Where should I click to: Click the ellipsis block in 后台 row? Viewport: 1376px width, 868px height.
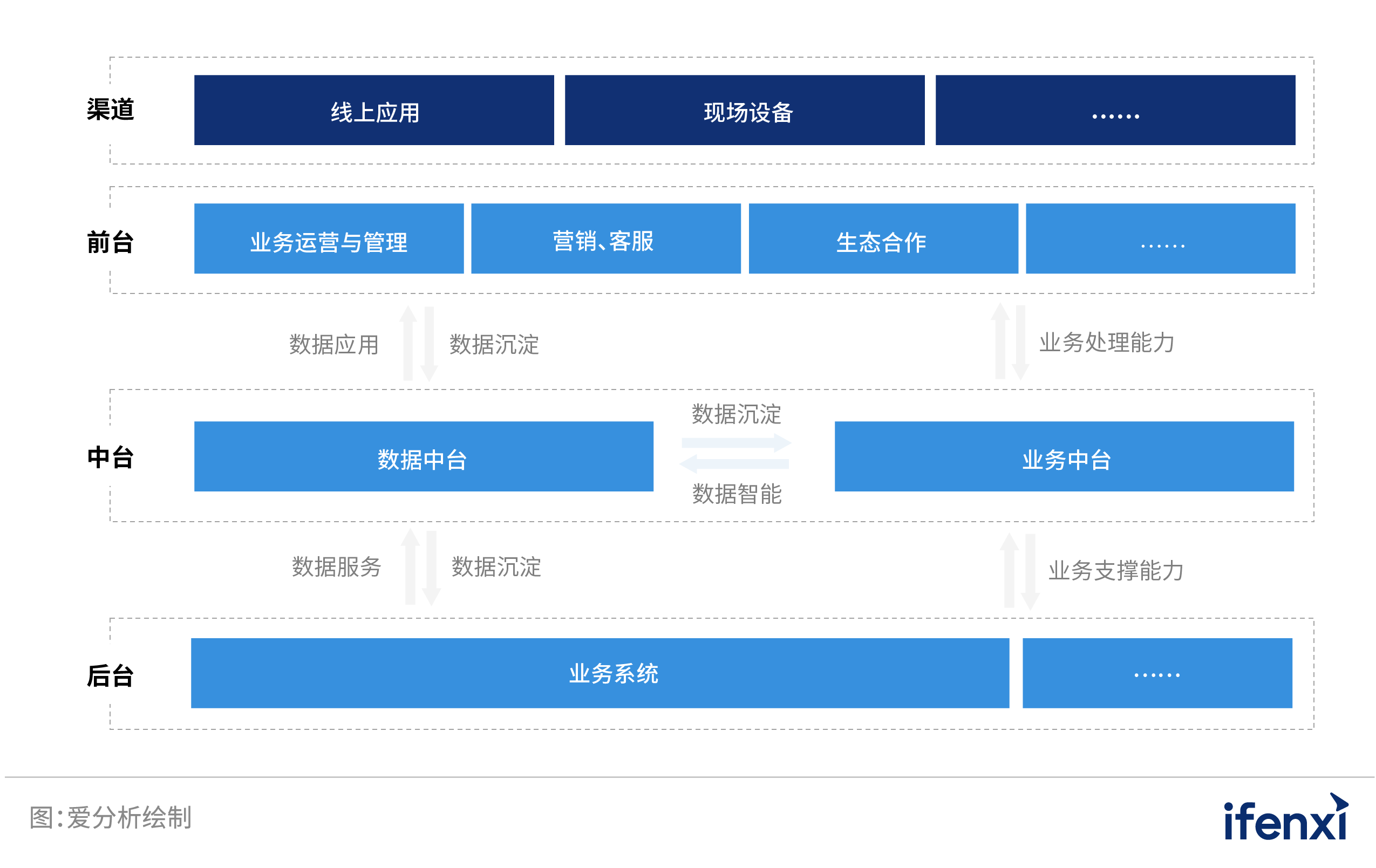click(1157, 673)
